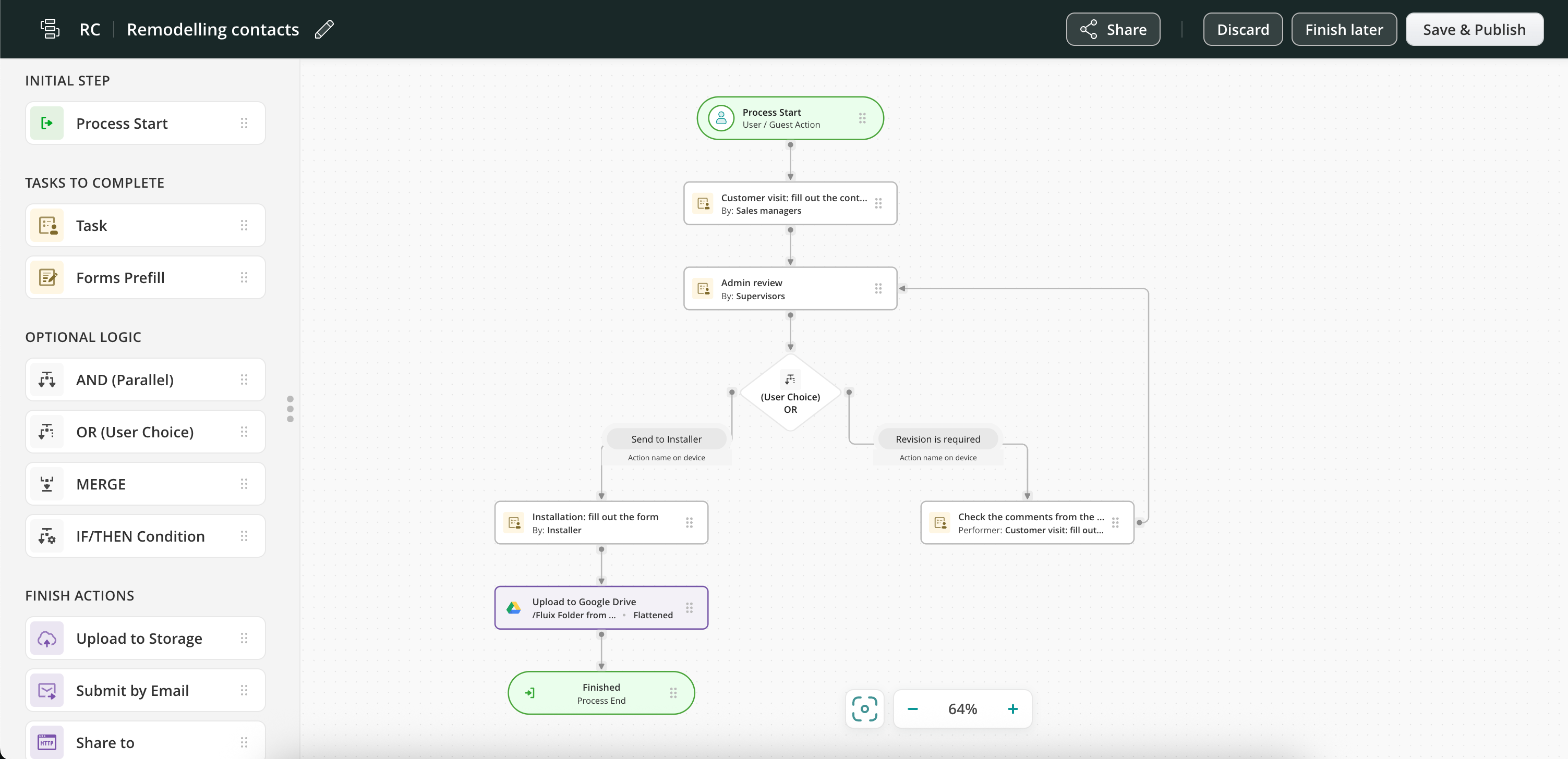Click the AND (Parallel) icon

[x=47, y=380]
